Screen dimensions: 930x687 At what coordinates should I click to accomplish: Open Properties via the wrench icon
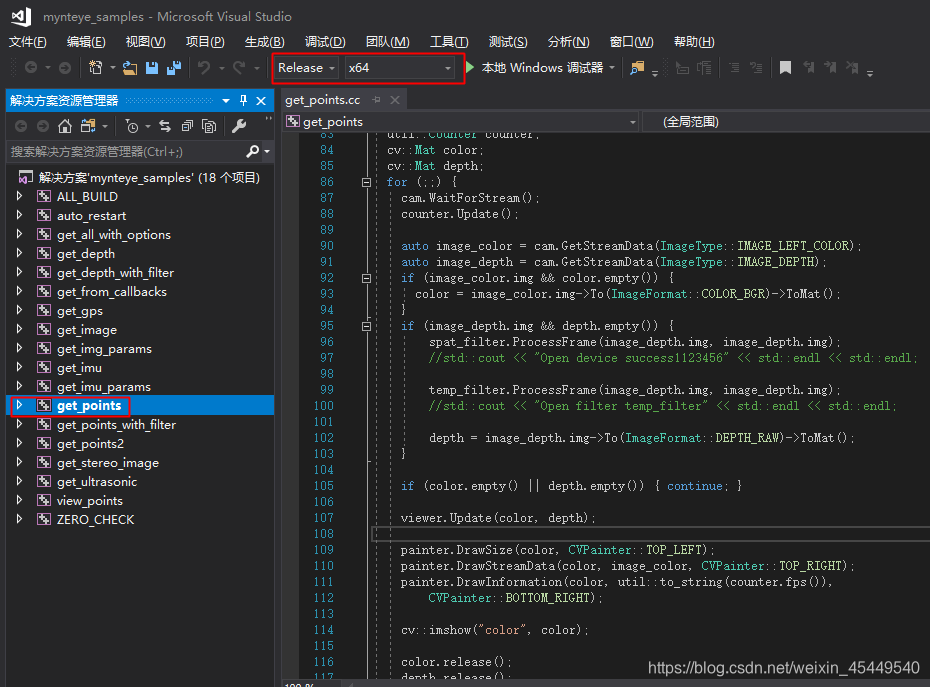(x=238, y=126)
